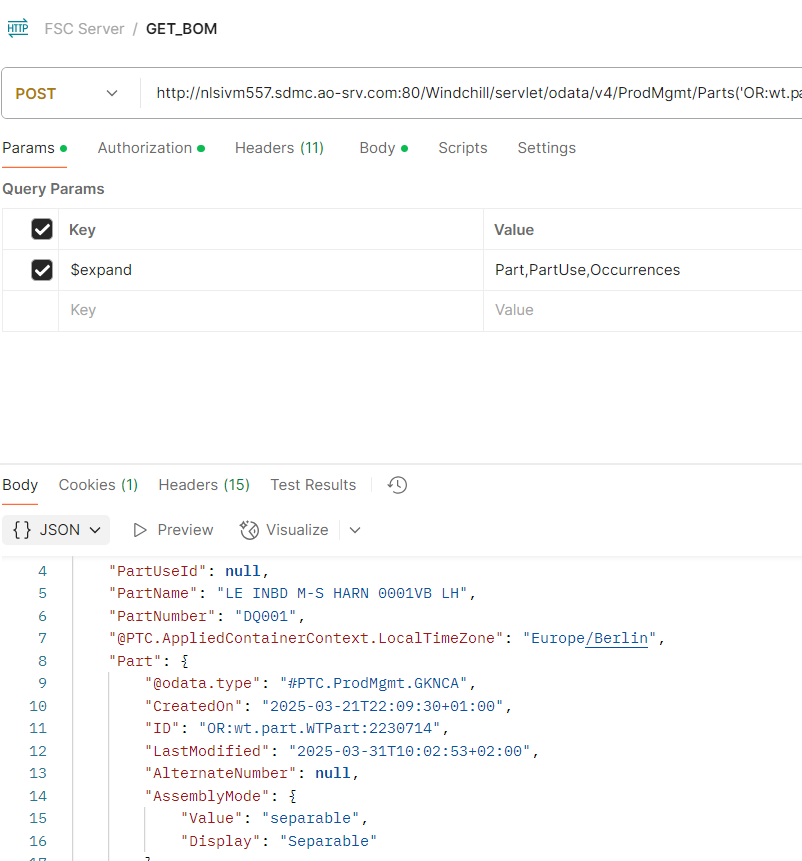The height and width of the screenshot is (861, 802).
Task: Open the Test Results tab
Action: [313, 484]
